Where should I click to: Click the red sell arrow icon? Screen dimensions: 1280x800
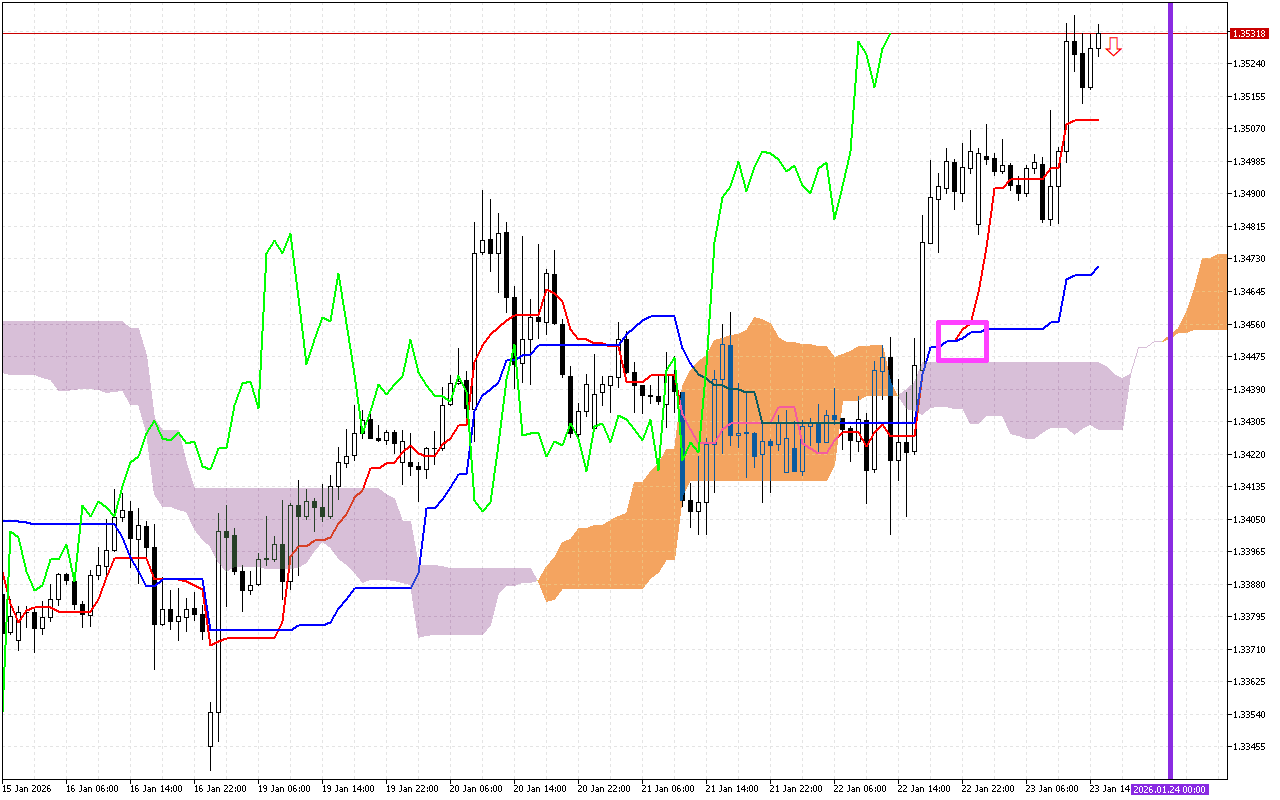[x=1112, y=45]
